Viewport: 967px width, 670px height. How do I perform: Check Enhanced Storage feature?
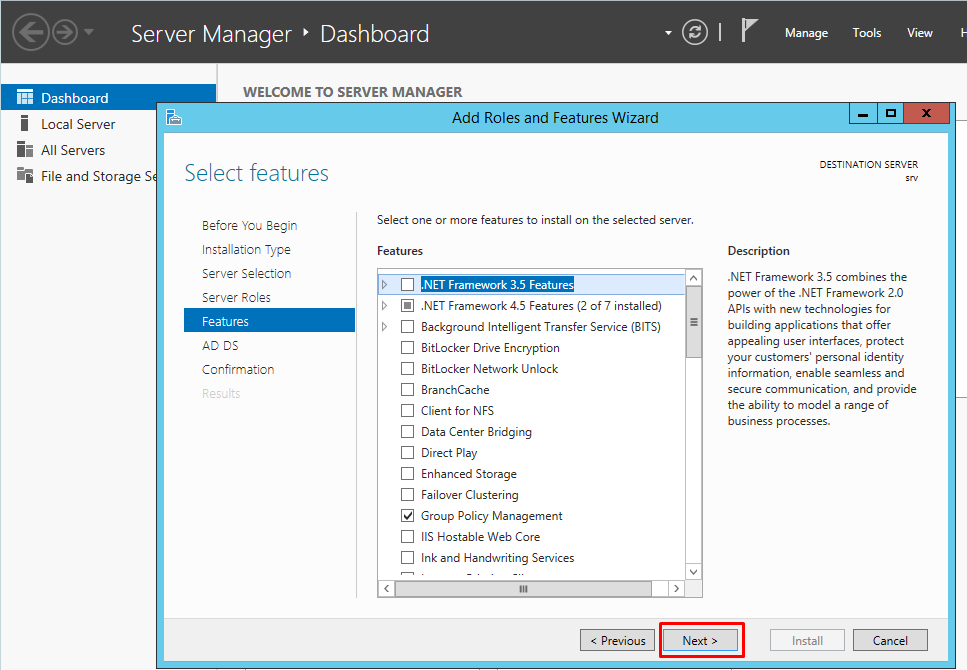click(407, 473)
